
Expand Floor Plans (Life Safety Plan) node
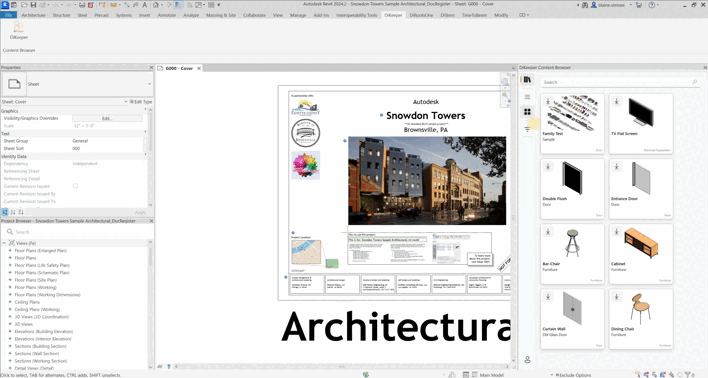10,265
